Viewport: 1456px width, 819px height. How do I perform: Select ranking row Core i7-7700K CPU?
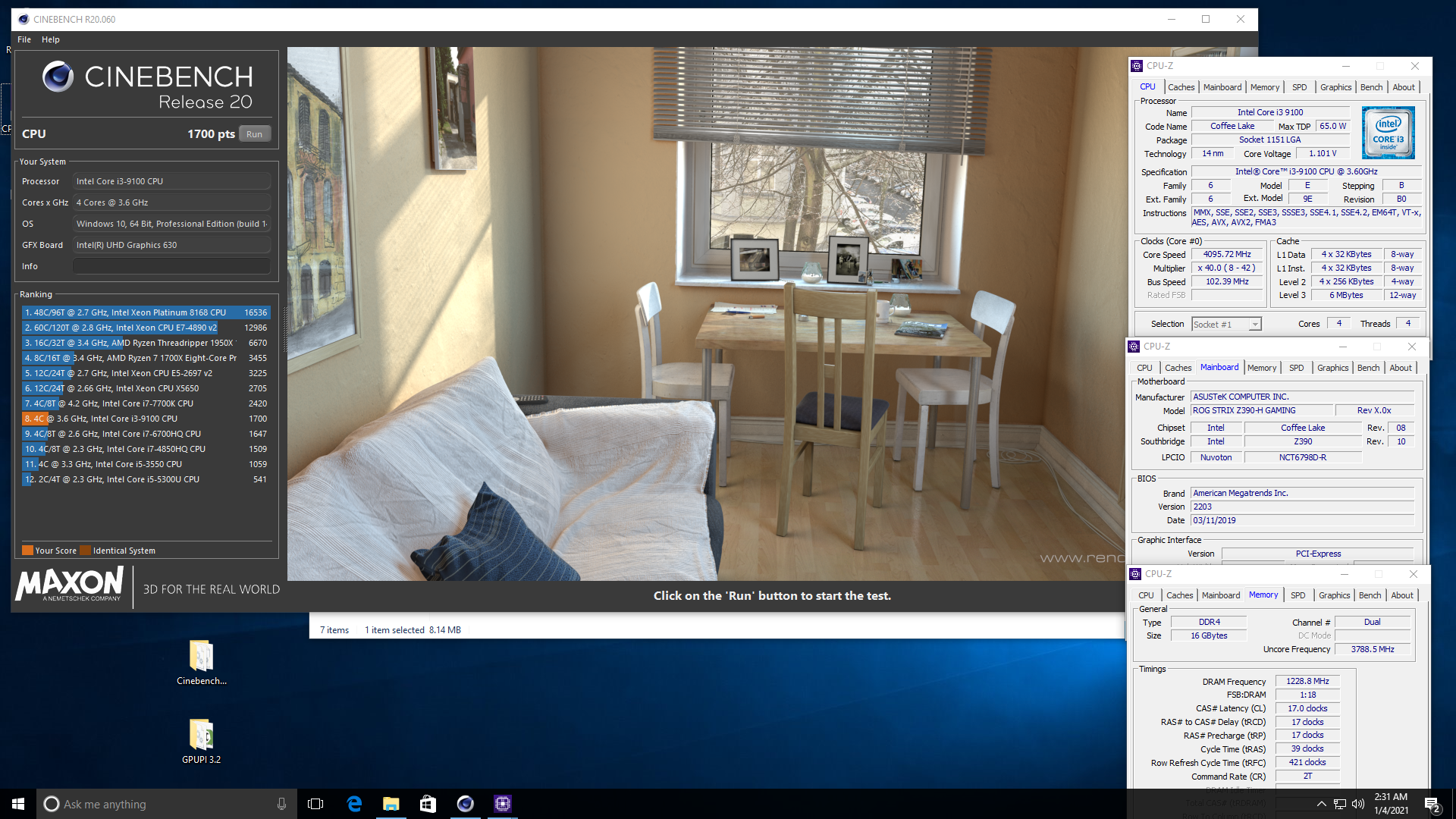[146, 403]
